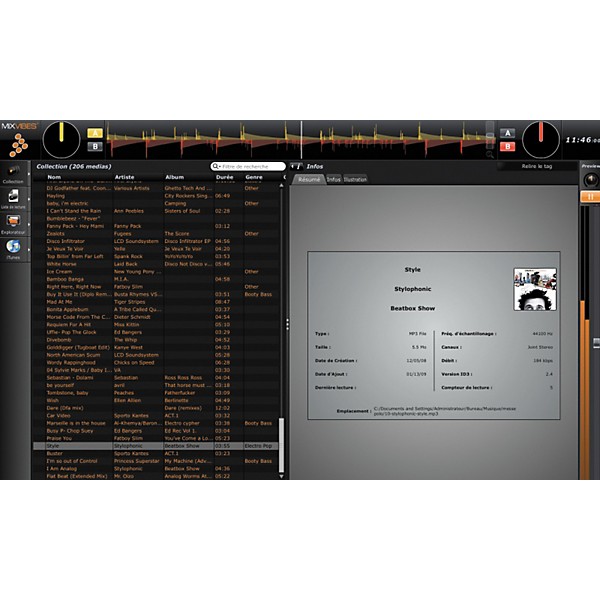Click the Infos panel toggle icon

[297, 166]
